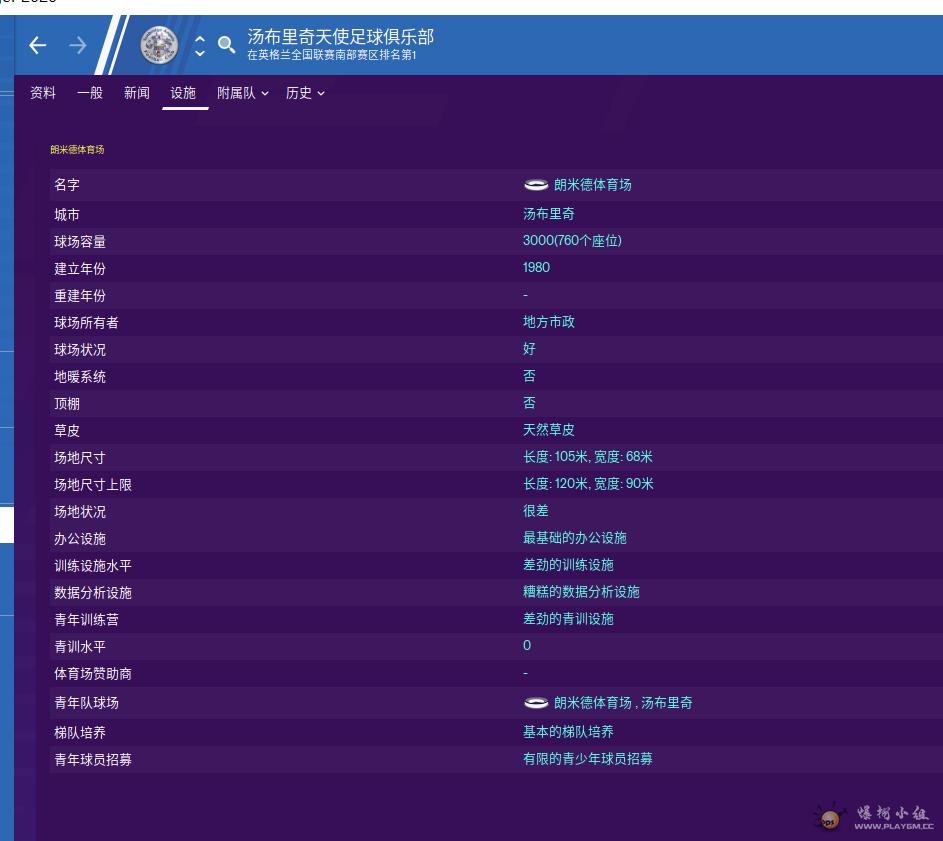This screenshot has height=841, width=943.
Task: Click stadium icon in the 名字 row
Action: [536, 185]
